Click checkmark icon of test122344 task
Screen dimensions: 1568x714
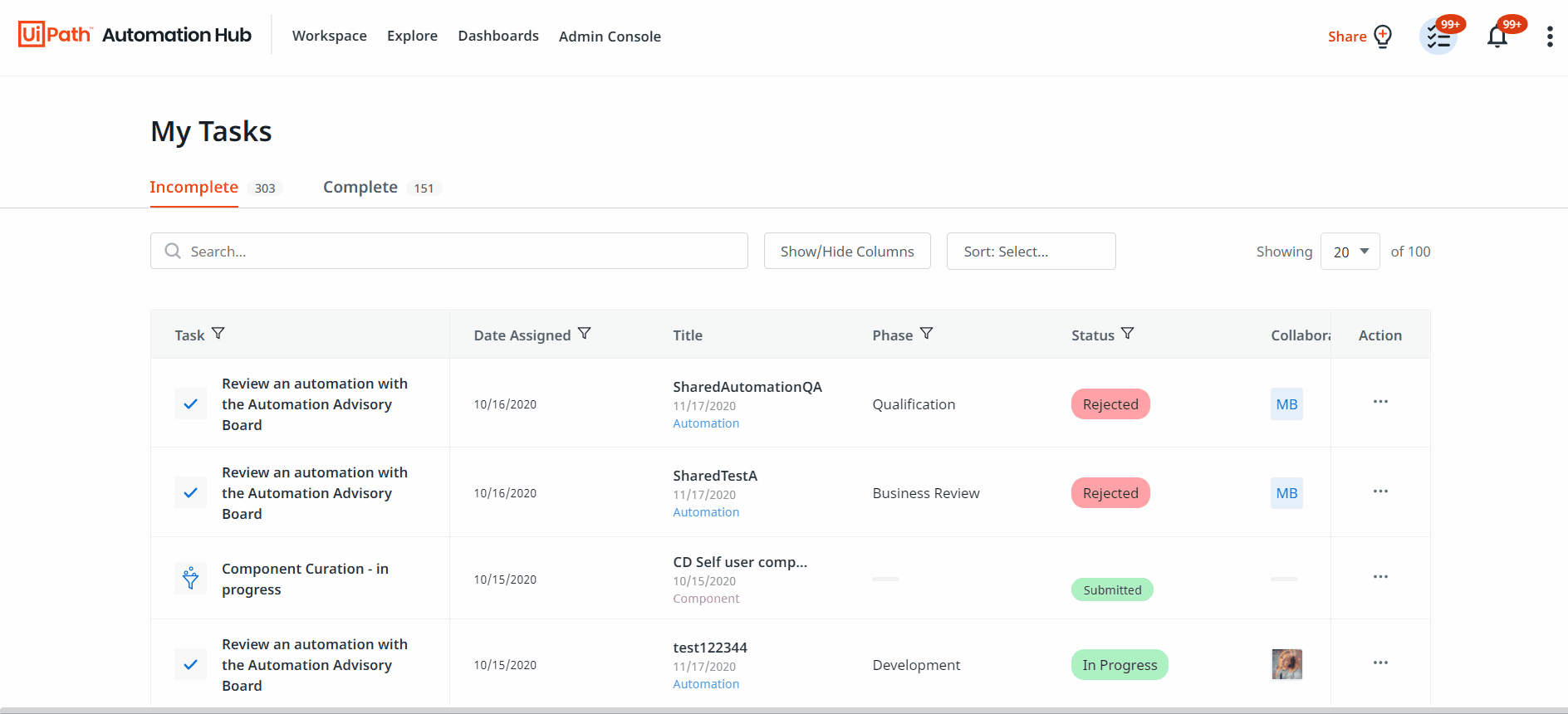[190, 665]
